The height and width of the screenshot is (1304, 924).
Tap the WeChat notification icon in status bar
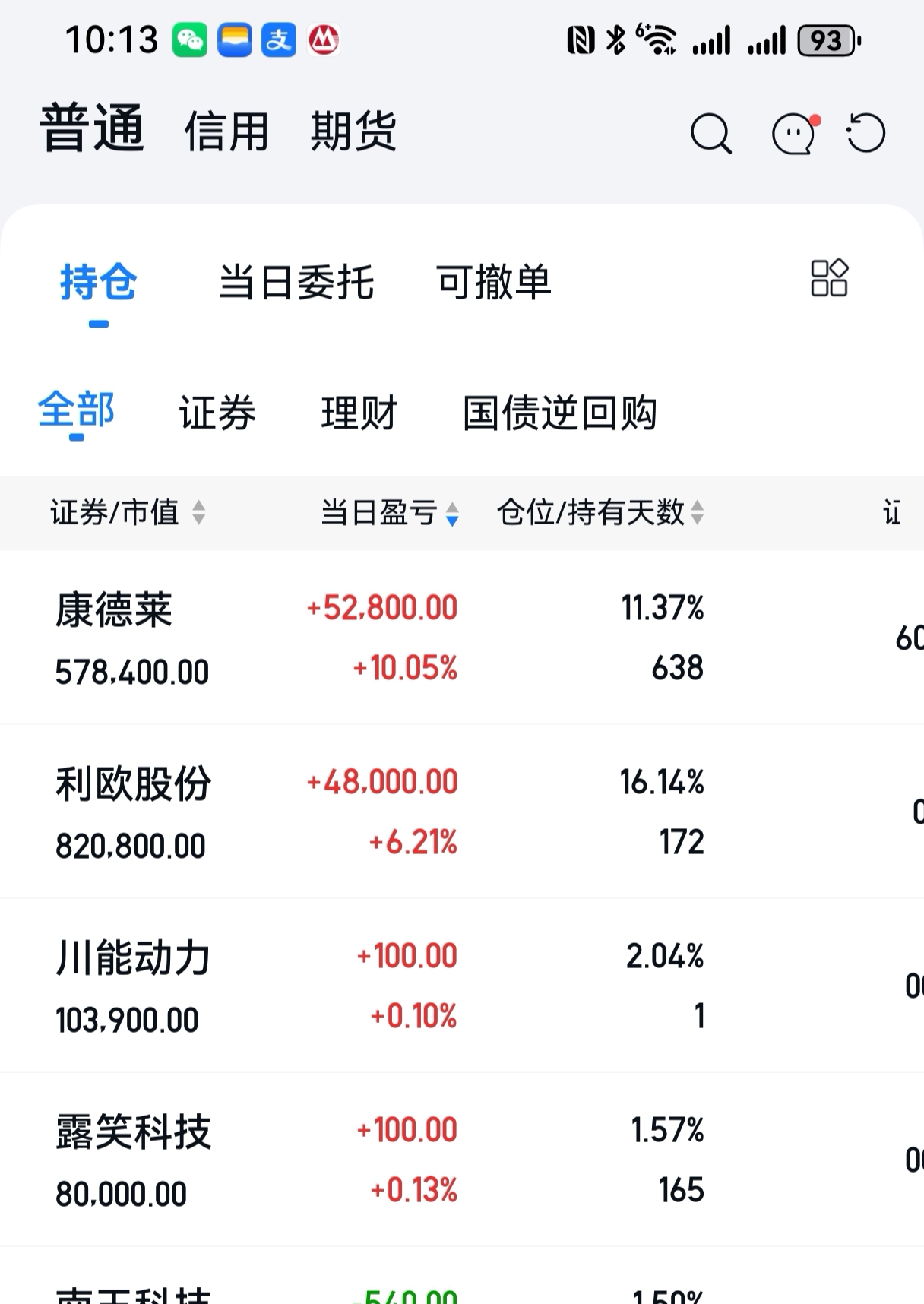point(190,40)
